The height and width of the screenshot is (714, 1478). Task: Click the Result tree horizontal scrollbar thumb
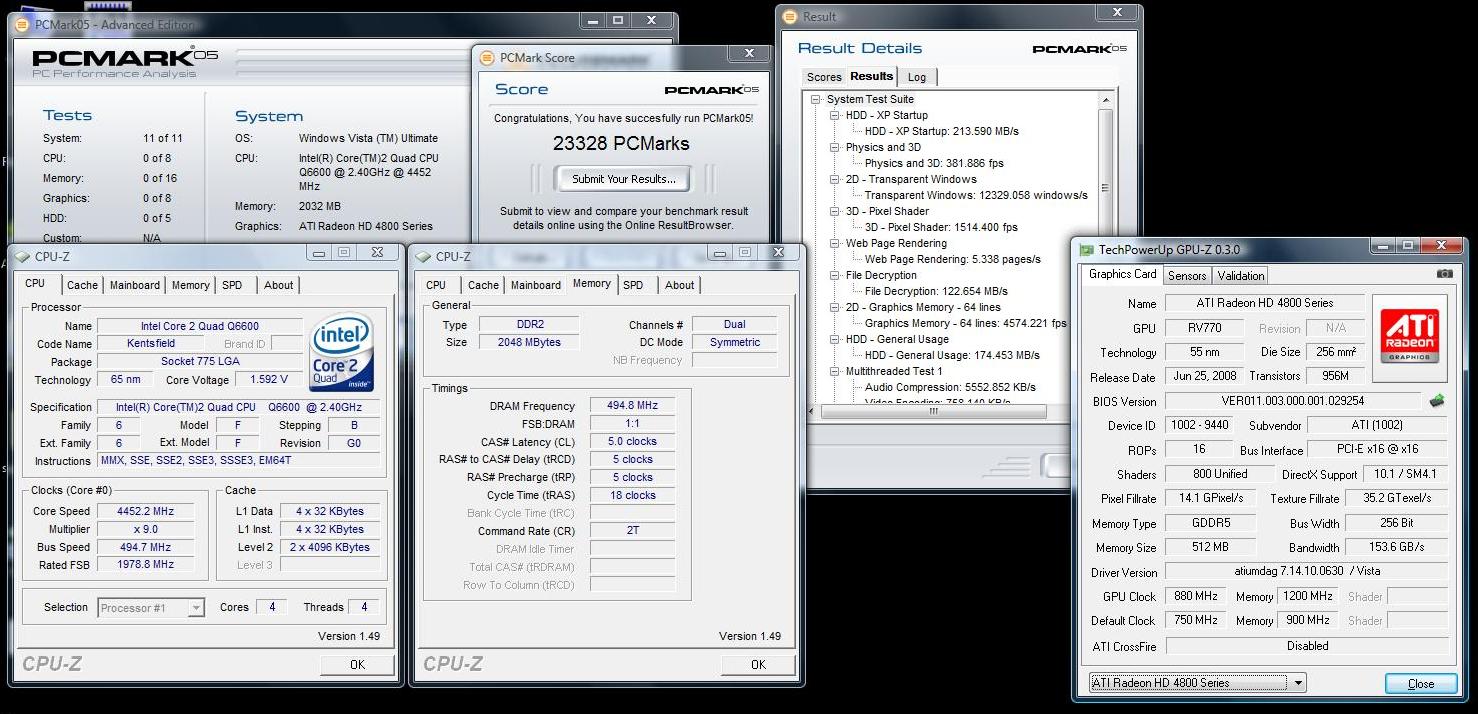933,411
